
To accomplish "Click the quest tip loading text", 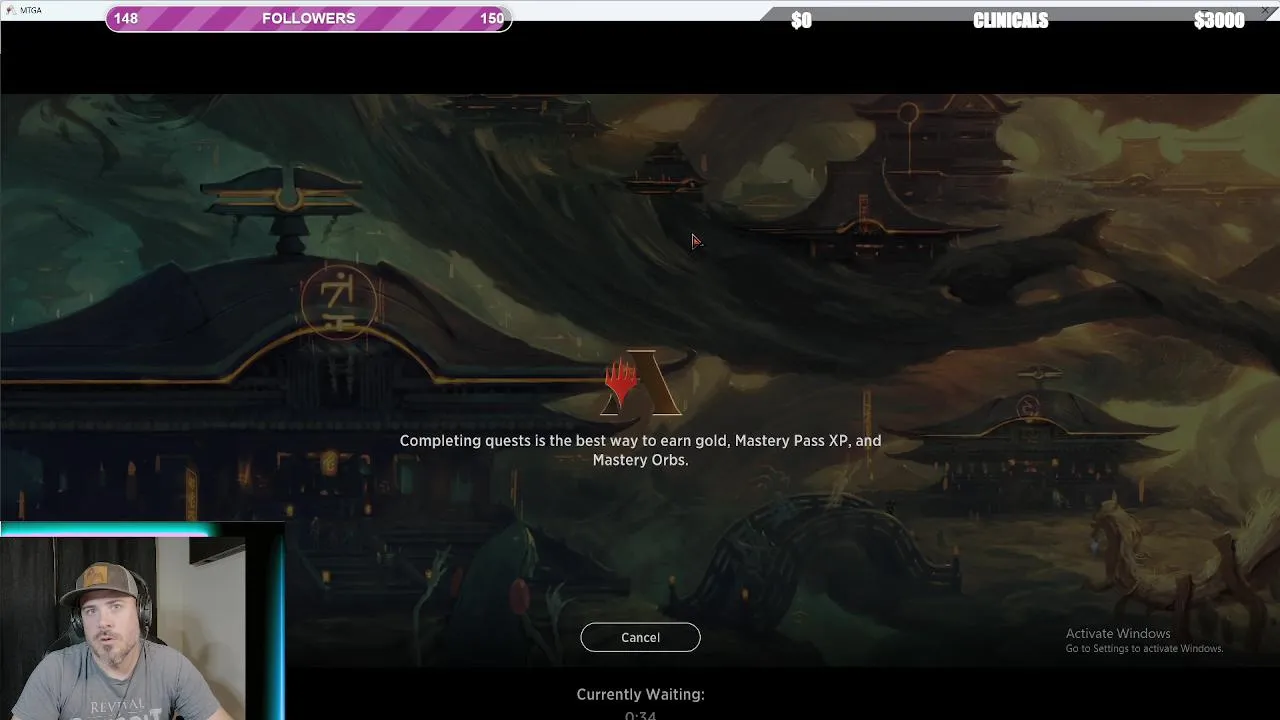I will [x=640, y=450].
